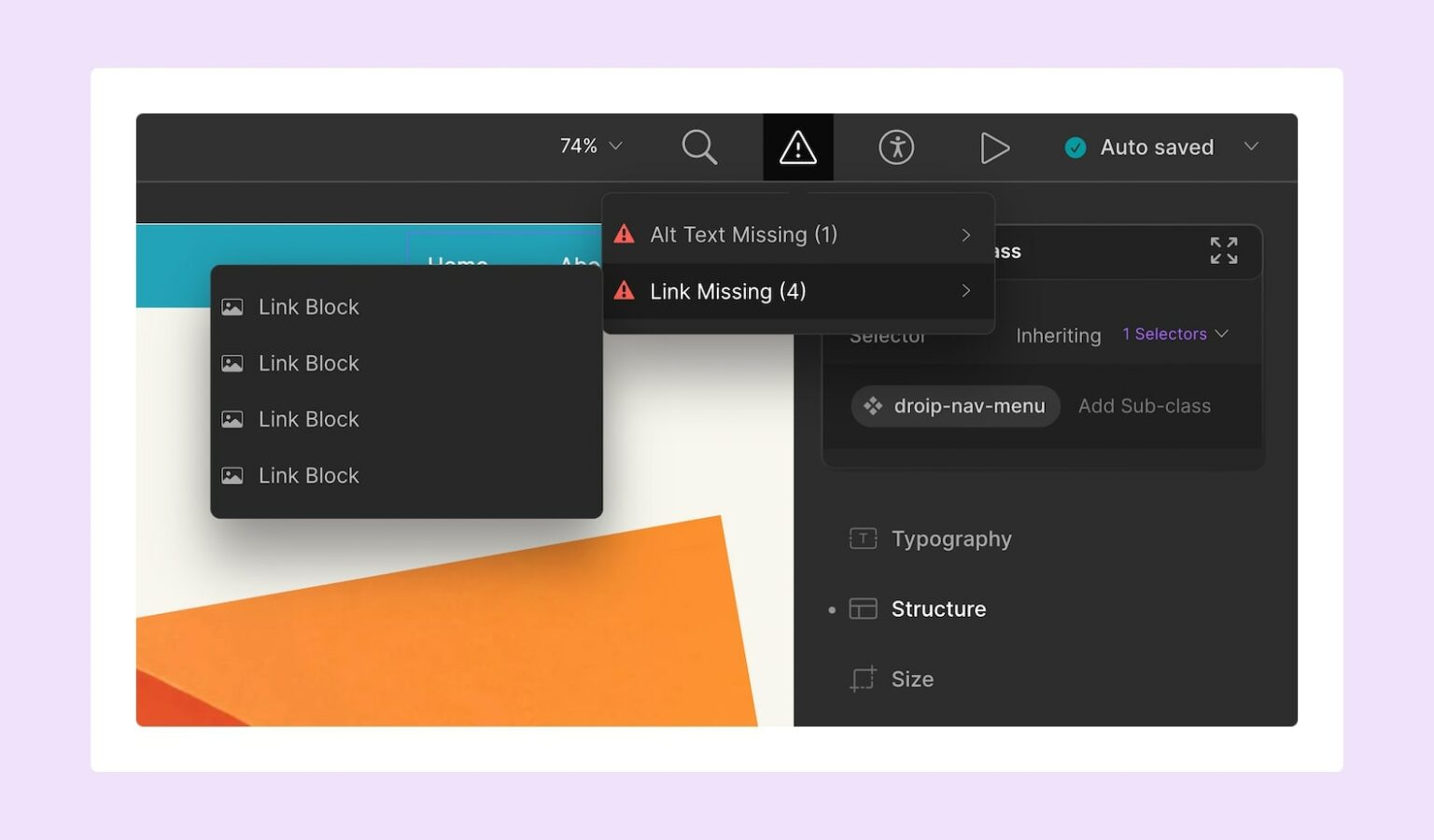Screen dimensions: 1434x840
Task: Expand the class panel with the fullscreen icon
Action: 1224,250
